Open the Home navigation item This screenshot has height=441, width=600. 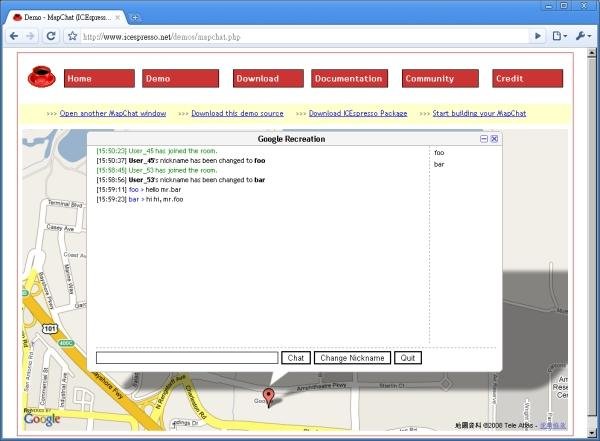point(99,78)
